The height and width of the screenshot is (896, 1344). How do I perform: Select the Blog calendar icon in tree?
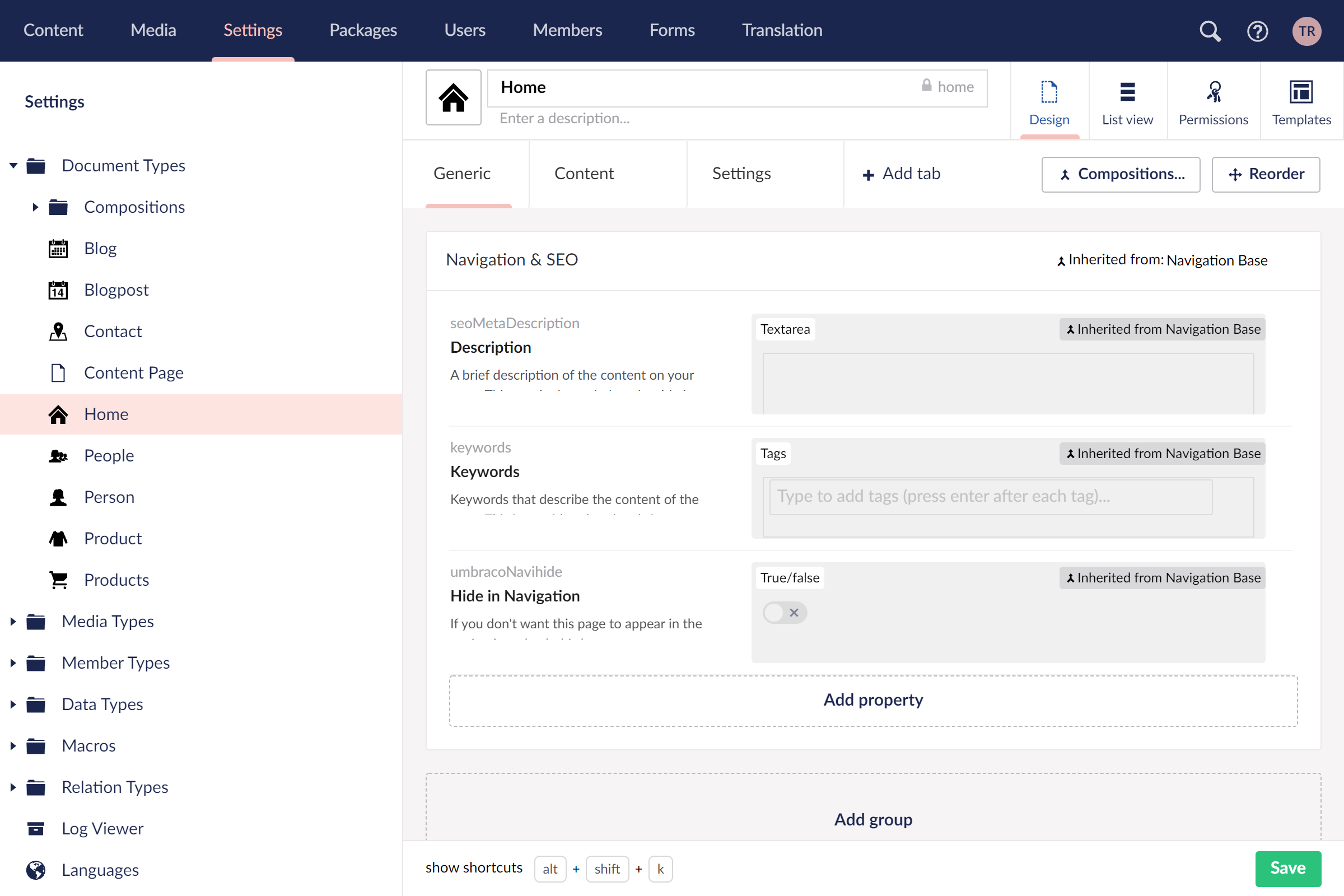58,249
